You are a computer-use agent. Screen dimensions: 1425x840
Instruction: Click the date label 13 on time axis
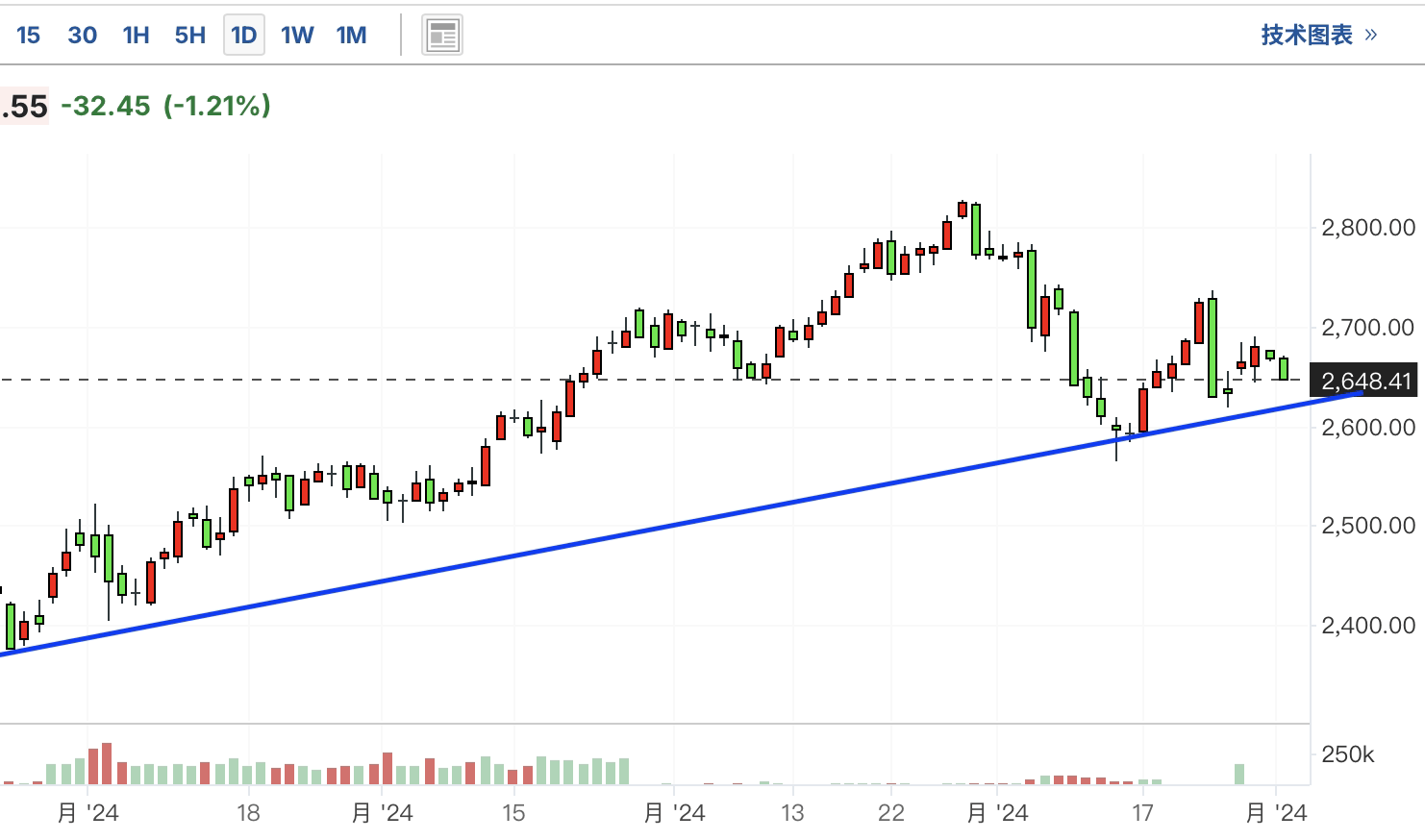click(792, 813)
